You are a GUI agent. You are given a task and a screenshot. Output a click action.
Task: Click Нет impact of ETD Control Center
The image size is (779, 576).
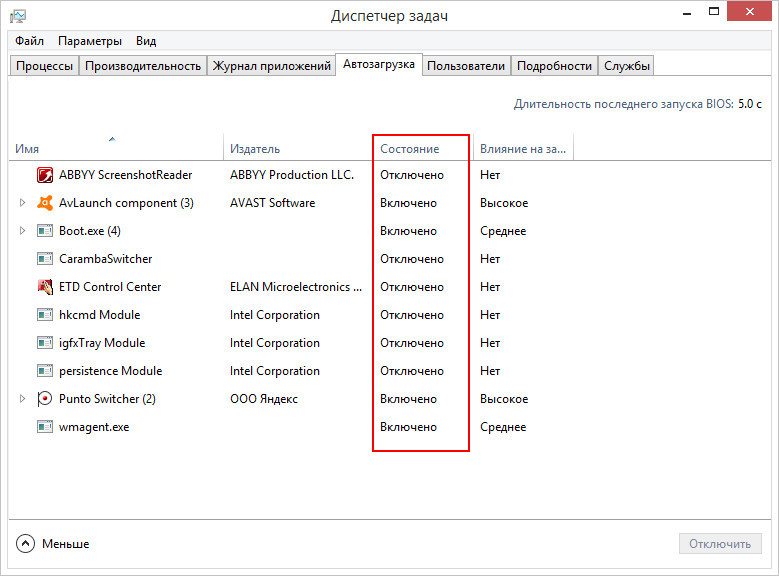(490, 287)
